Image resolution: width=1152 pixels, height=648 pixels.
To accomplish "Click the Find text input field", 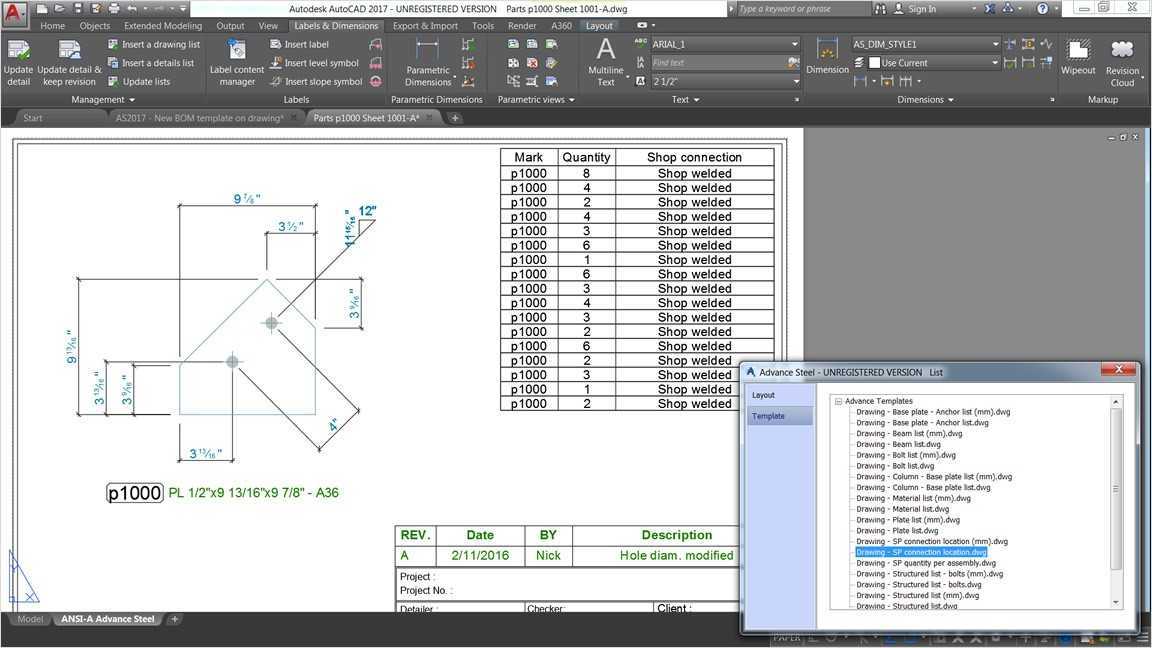I will 719,62.
